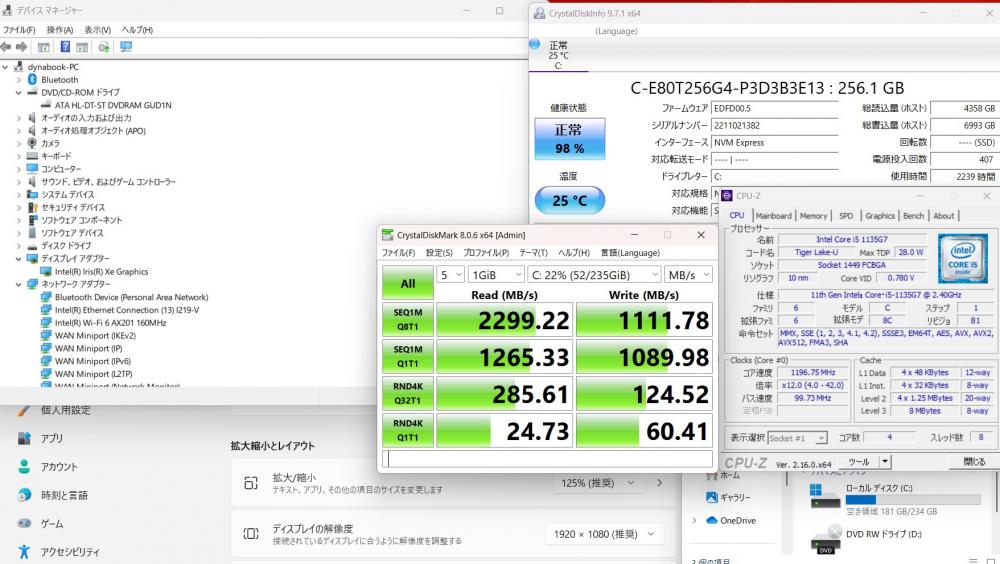Image resolution: width=1000 pixels, height=564 pixels.
Task: Click the comment text field in CrystalDiskMark
Action: [547, 459]
